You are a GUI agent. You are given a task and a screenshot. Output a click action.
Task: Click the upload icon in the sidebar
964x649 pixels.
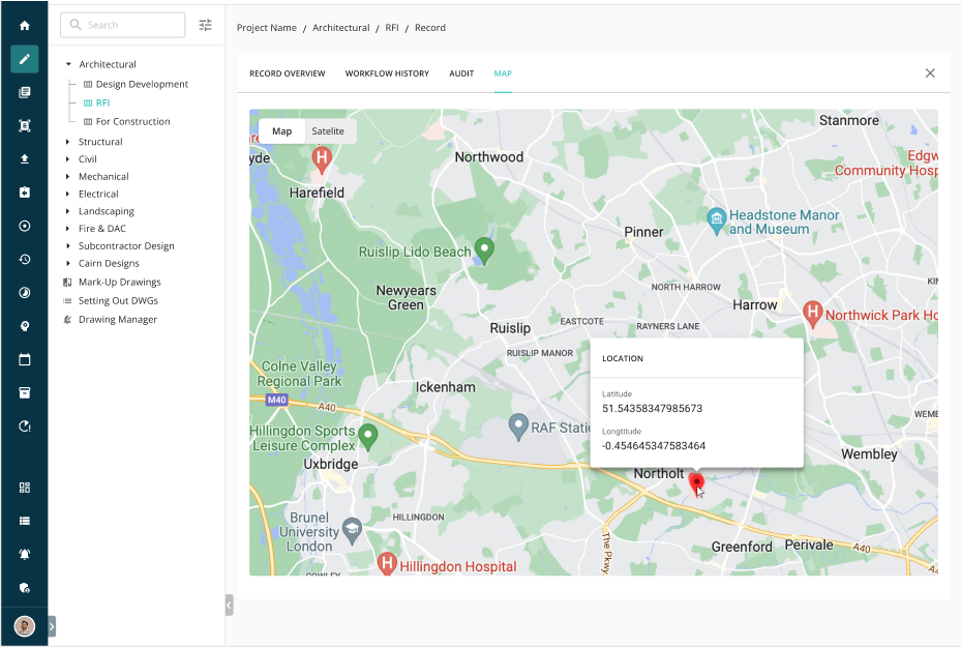pos(25,159)
